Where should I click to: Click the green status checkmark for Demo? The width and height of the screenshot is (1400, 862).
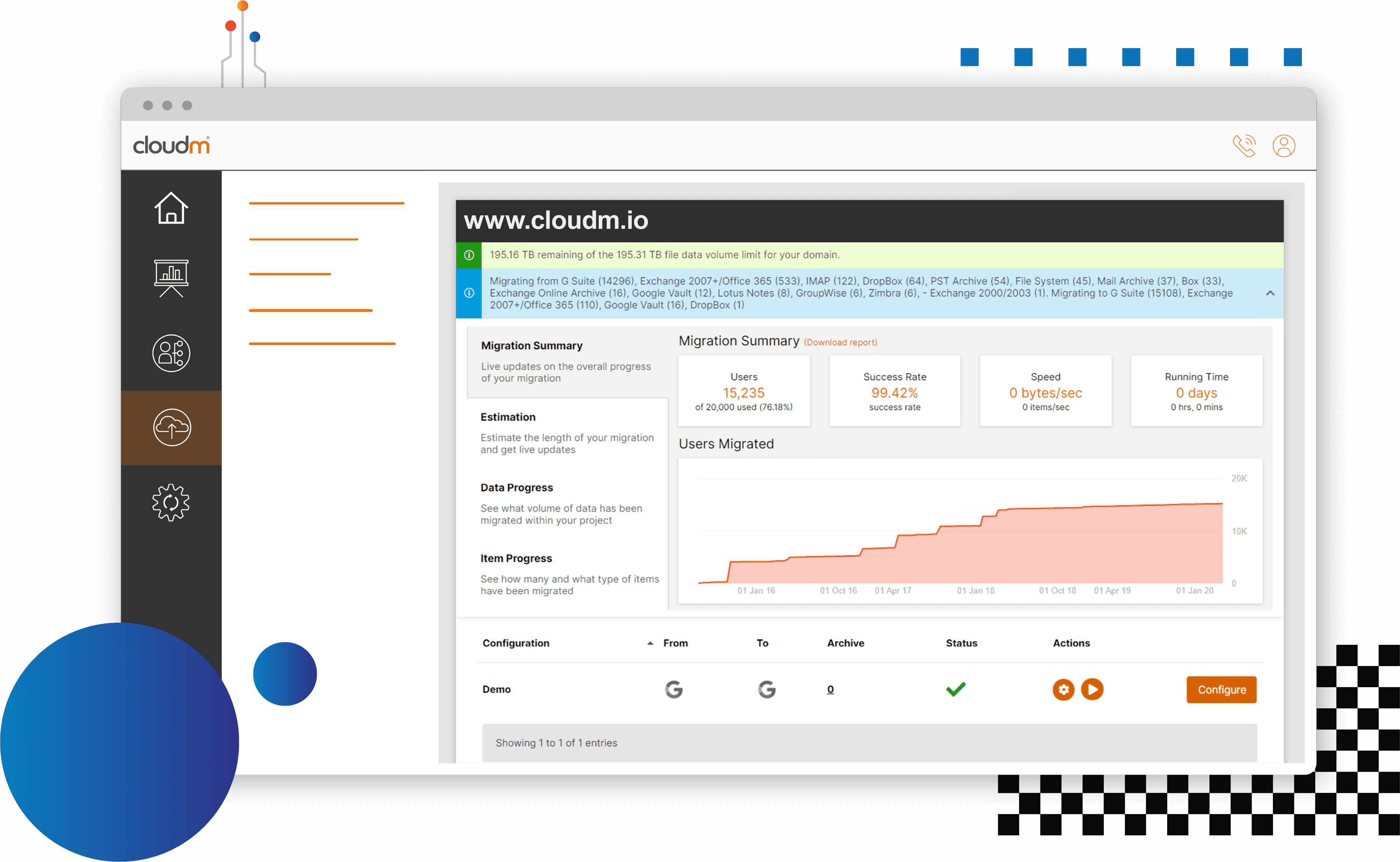[x=956, y=689]
